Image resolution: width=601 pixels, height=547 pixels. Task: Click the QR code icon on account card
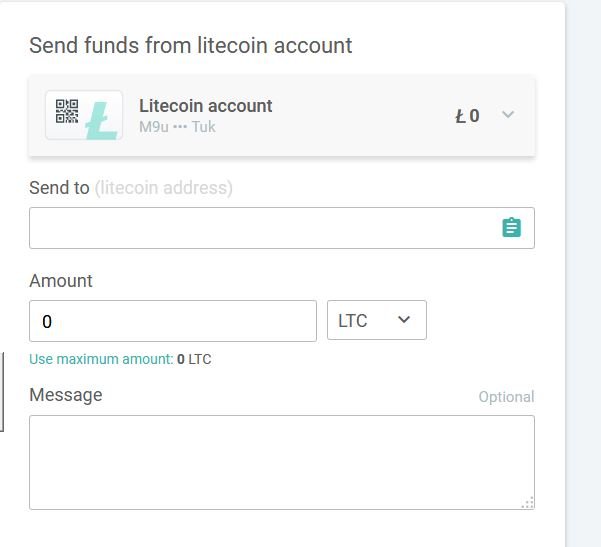coord(67,111)
